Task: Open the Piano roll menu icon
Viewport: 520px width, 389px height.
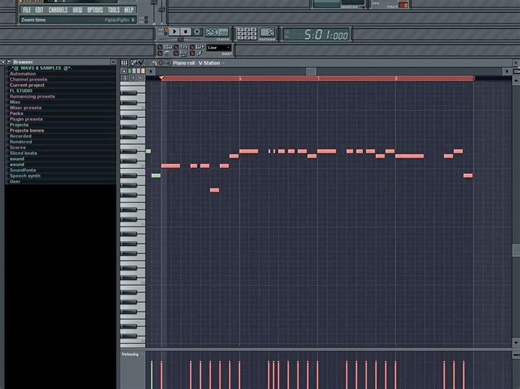Action: coord(124,63)
